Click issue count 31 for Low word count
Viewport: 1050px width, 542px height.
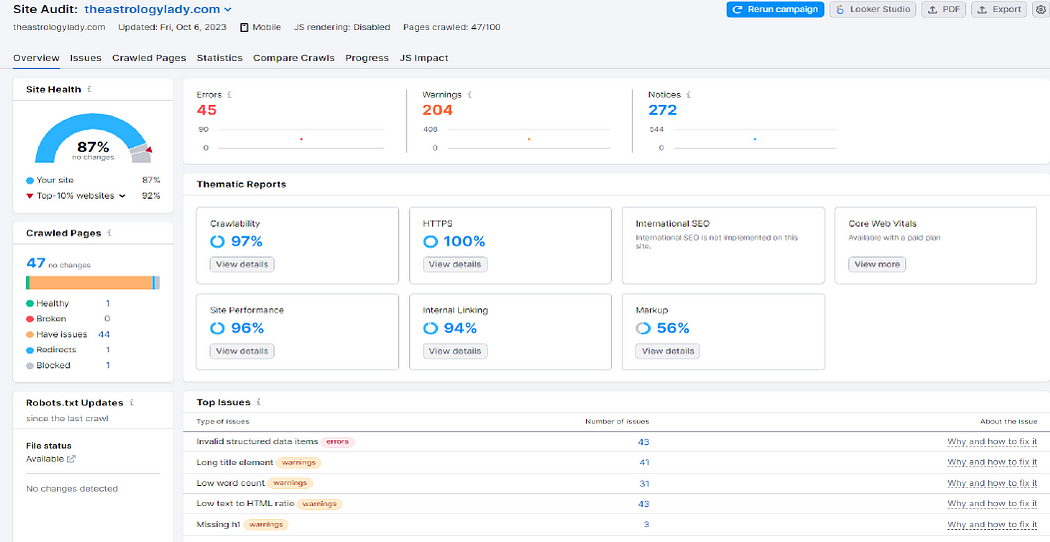point(644,483)
